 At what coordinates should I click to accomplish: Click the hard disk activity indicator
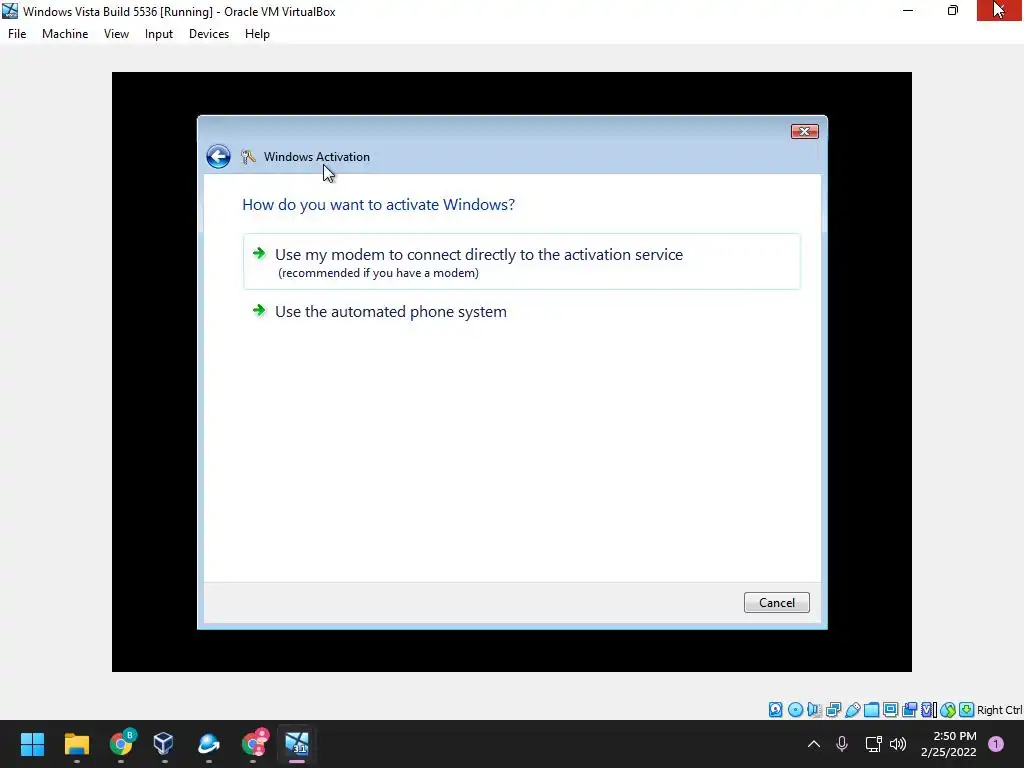click(775, 710)
